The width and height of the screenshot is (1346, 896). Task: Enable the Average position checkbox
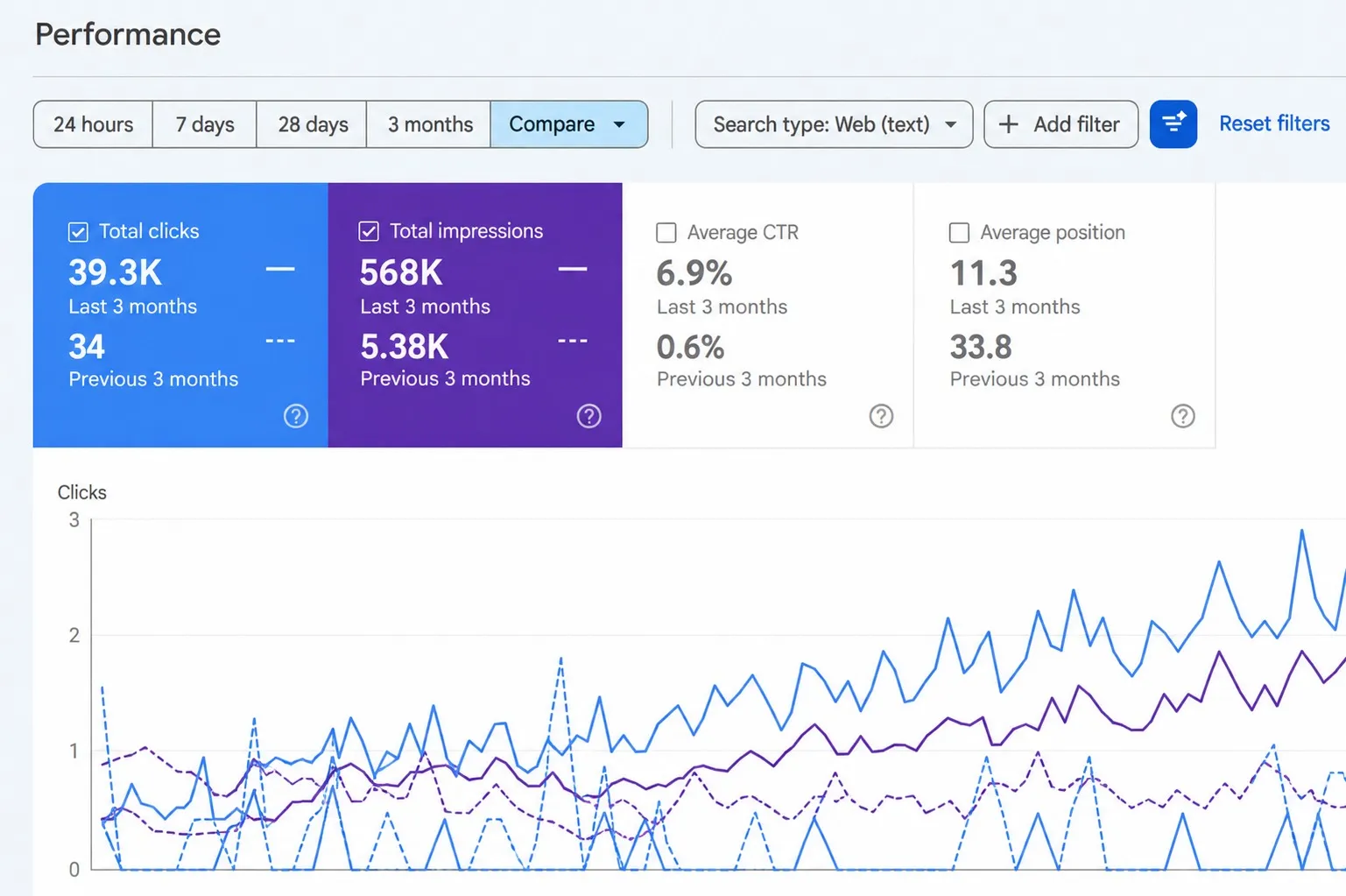click(960, 233)
